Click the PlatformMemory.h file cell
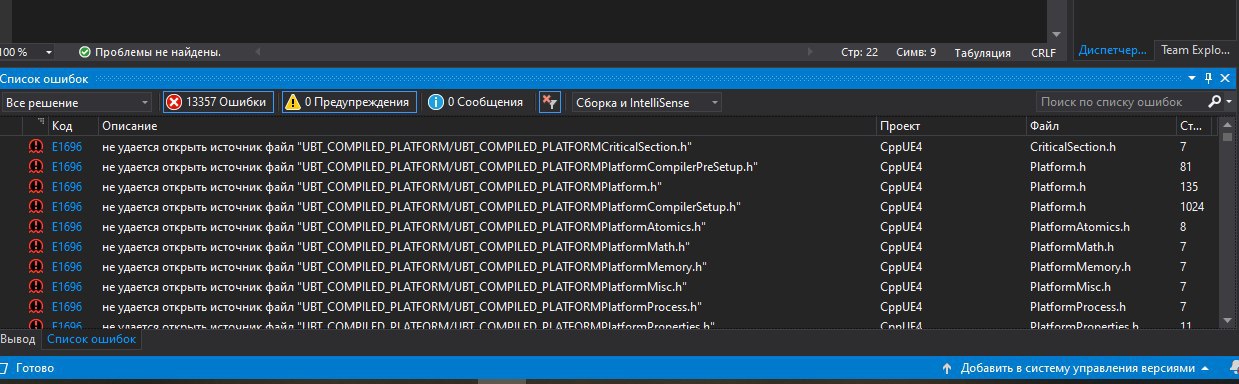 tap(1080, 267)
